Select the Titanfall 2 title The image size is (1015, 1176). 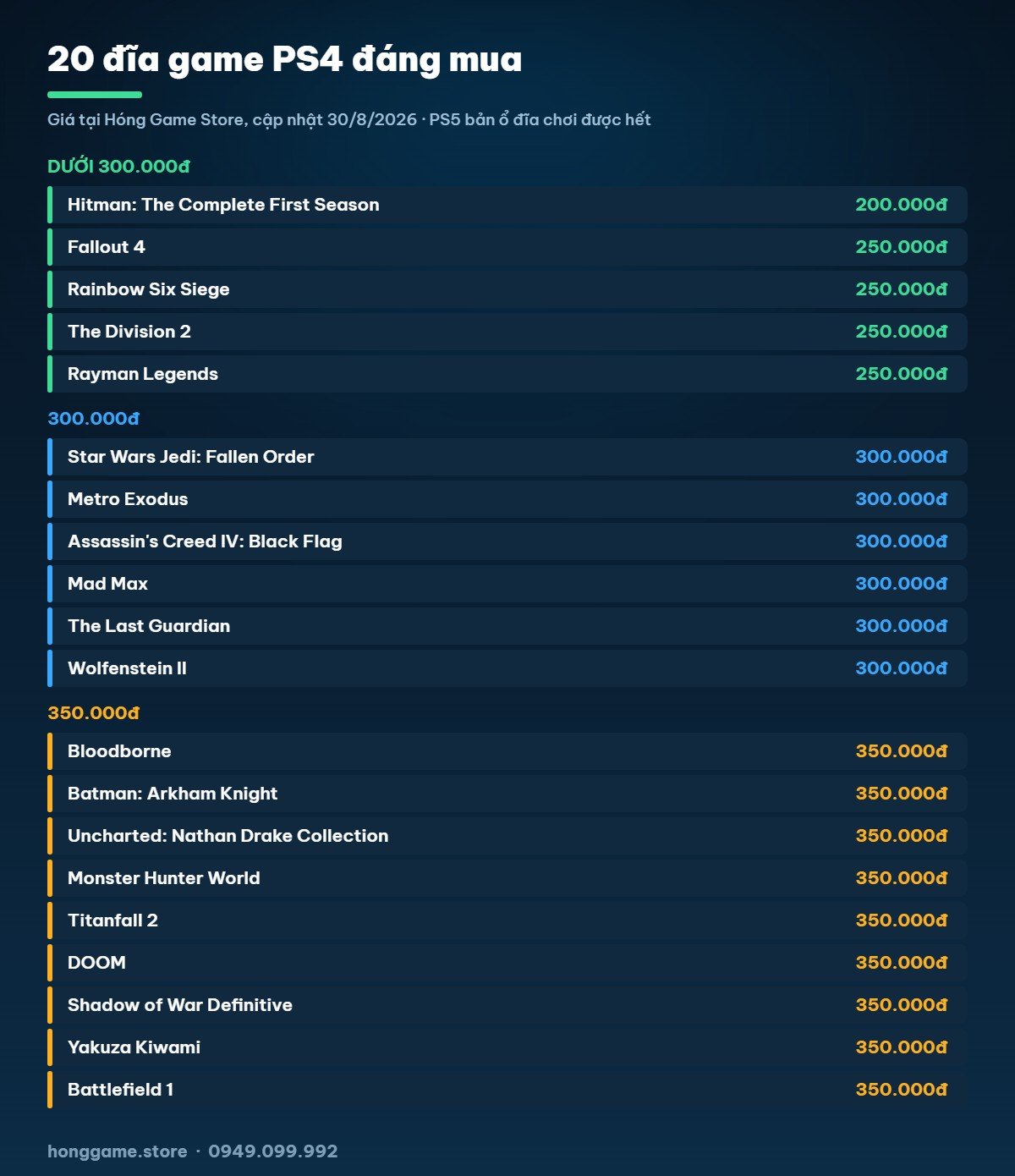coord(112,920)
